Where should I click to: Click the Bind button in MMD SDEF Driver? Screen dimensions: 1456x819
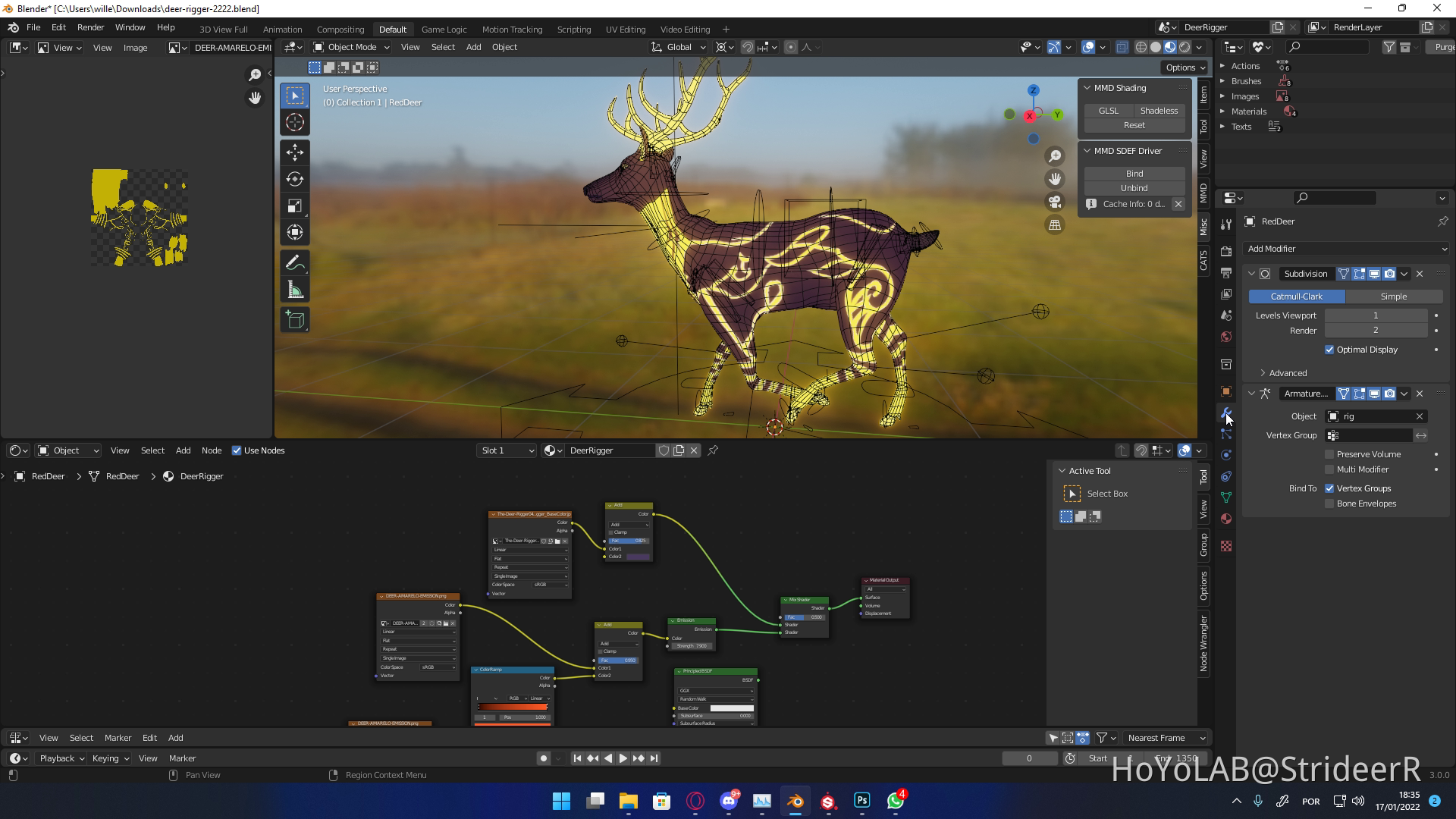pyautogui.click(x=1134, y=174)
